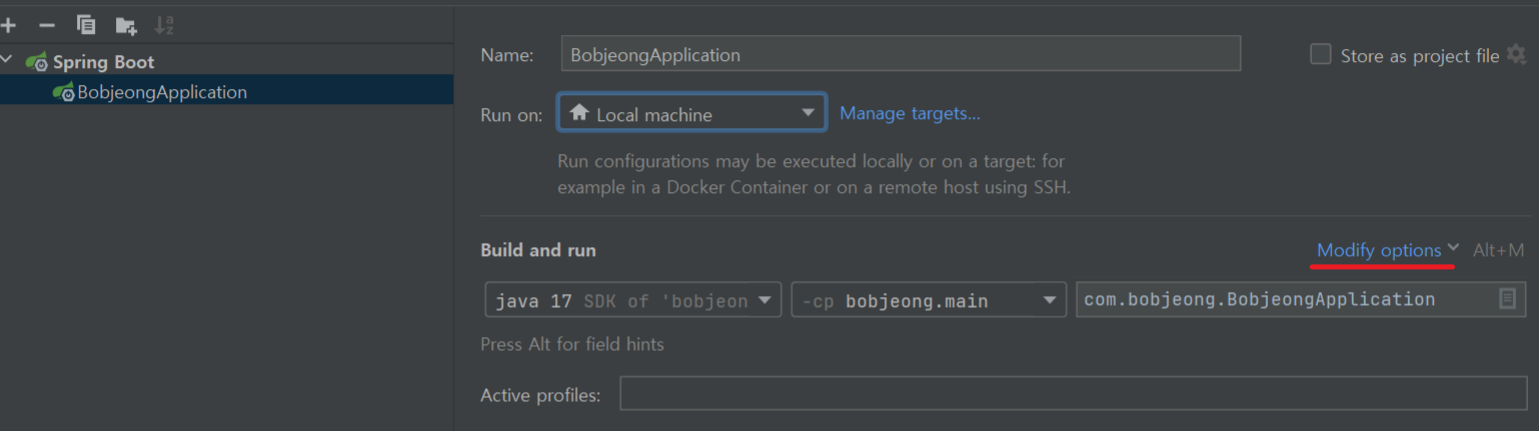Select the Spring Boot category

pos(103,62)
